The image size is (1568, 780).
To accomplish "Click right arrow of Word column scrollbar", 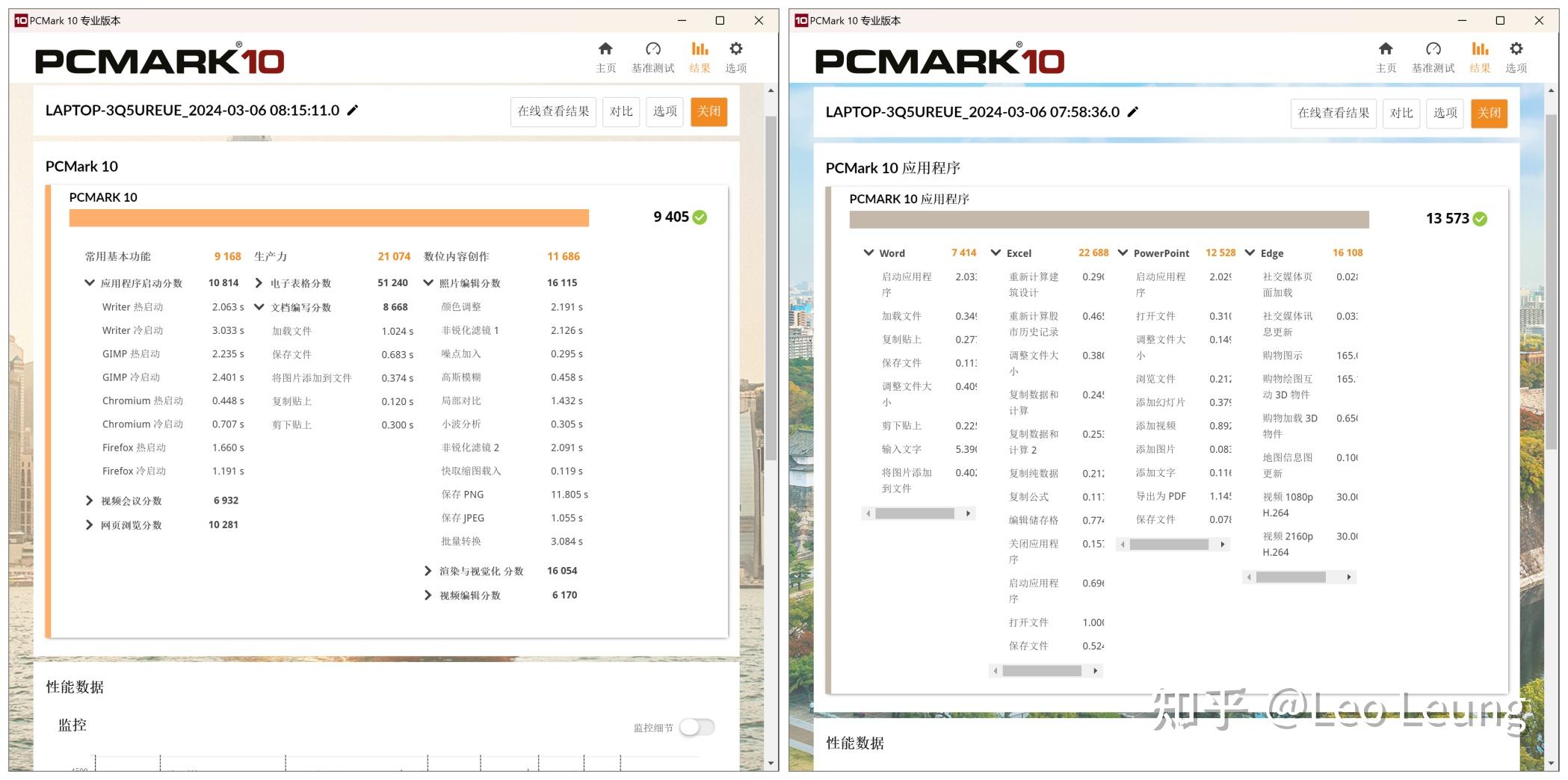I will point(968,513).
